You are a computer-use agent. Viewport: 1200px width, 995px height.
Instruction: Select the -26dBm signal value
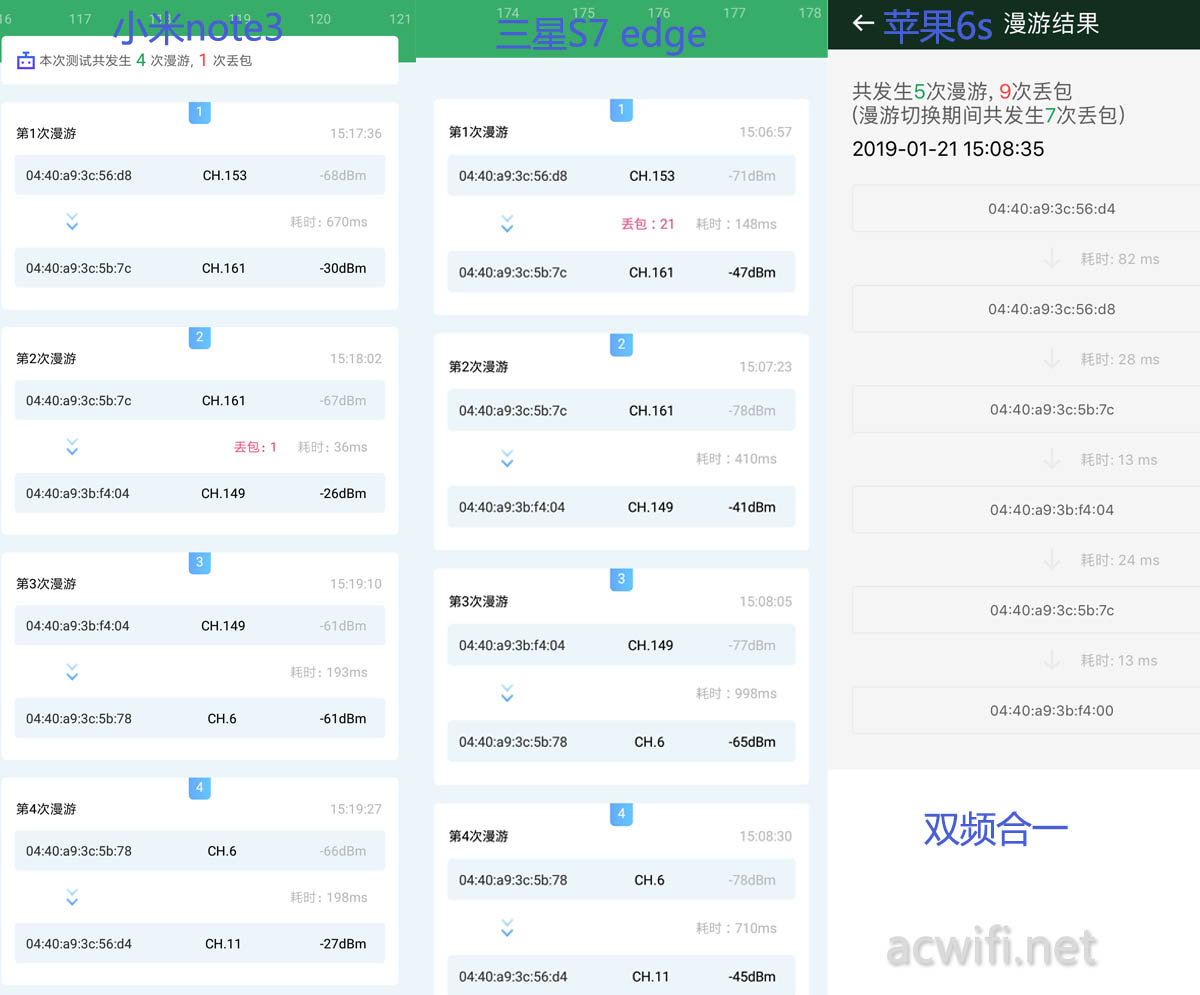click(x=343, y=493)
